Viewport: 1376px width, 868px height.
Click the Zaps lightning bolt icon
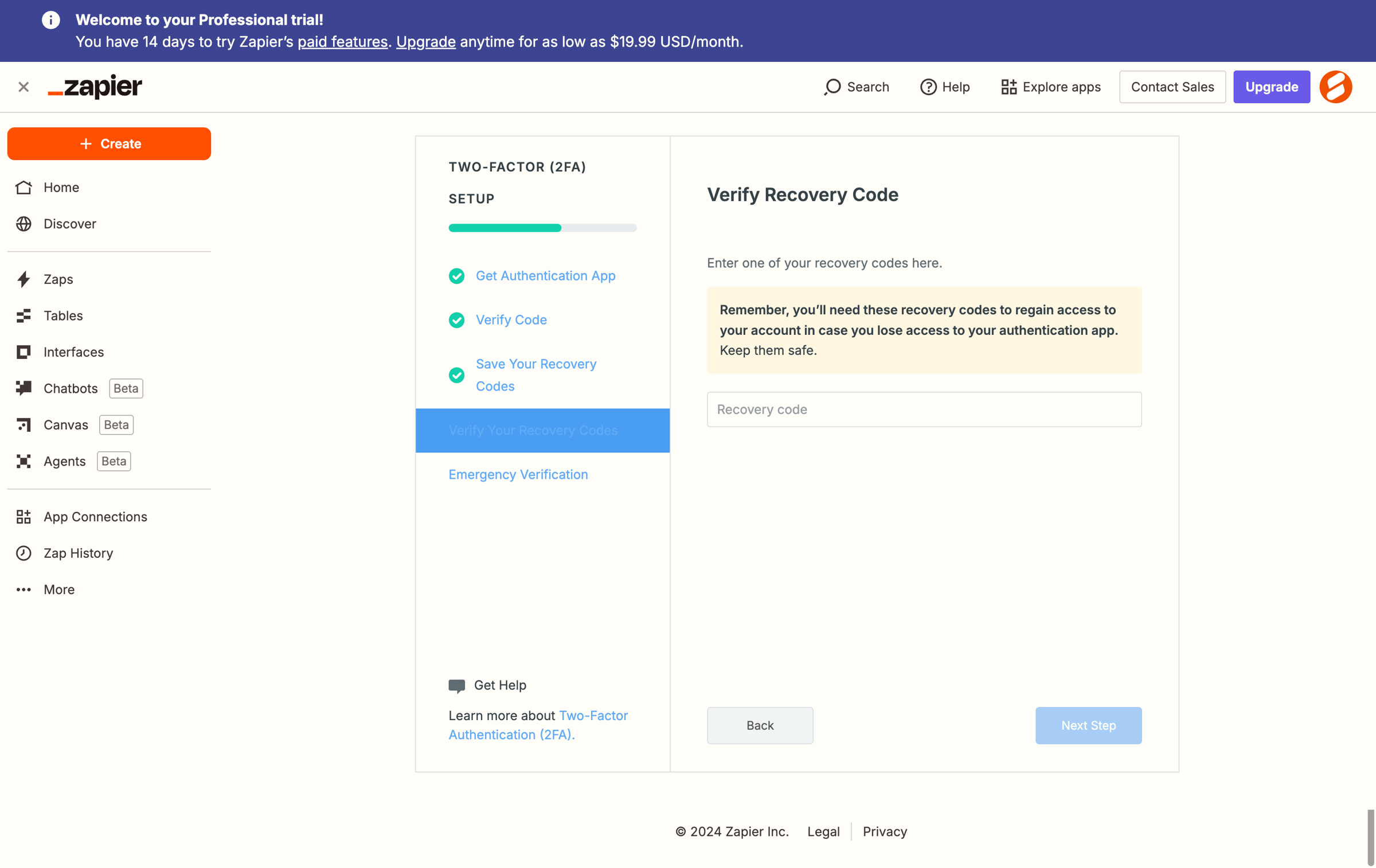point(24,279)
